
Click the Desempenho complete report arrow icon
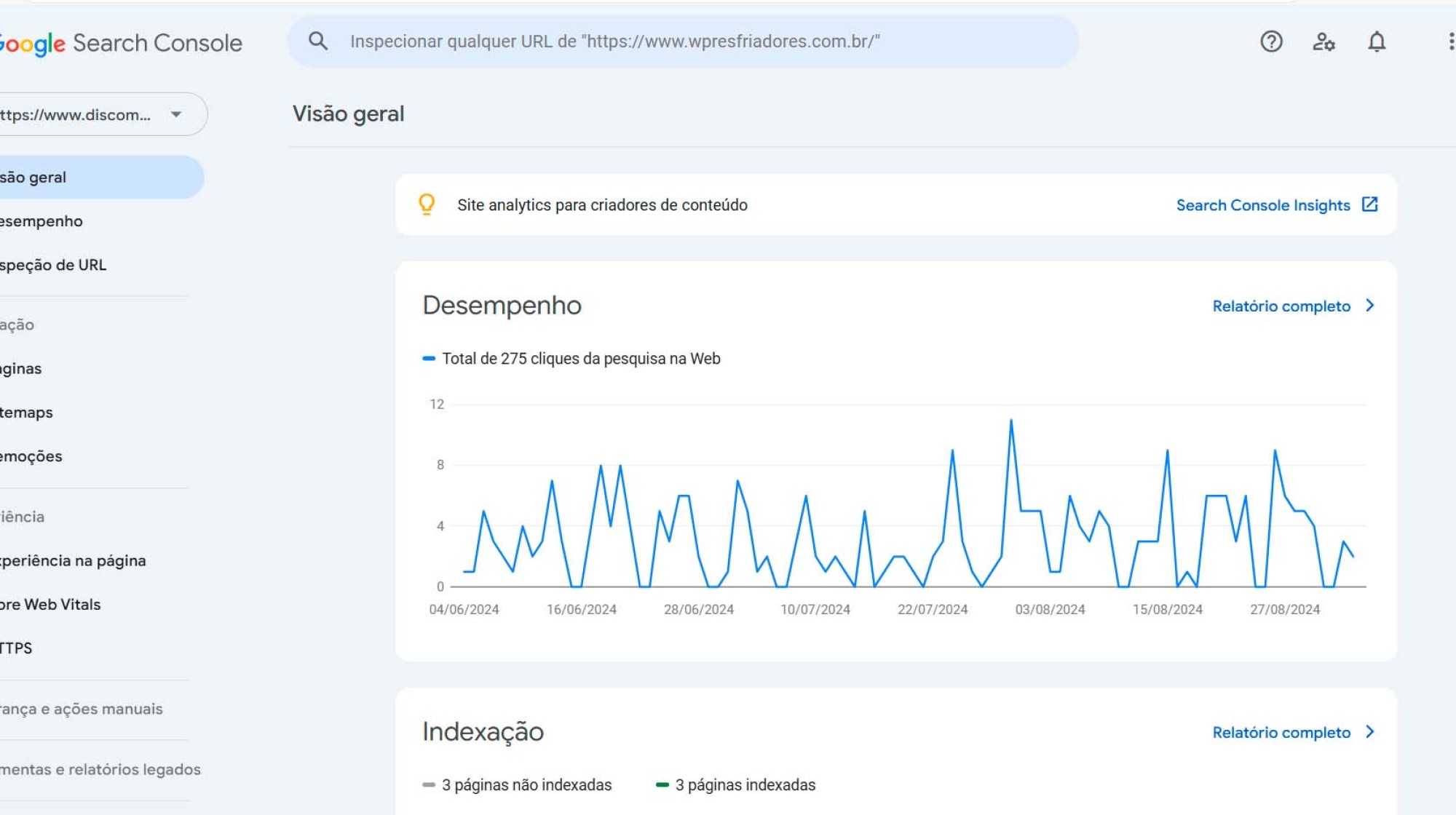1375,306
